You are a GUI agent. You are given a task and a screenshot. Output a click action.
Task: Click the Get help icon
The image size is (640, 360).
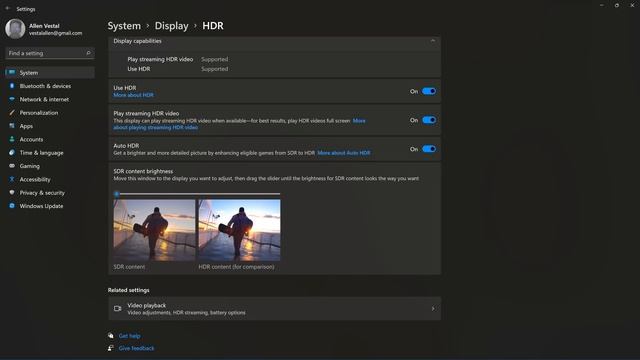pos(111,336)
